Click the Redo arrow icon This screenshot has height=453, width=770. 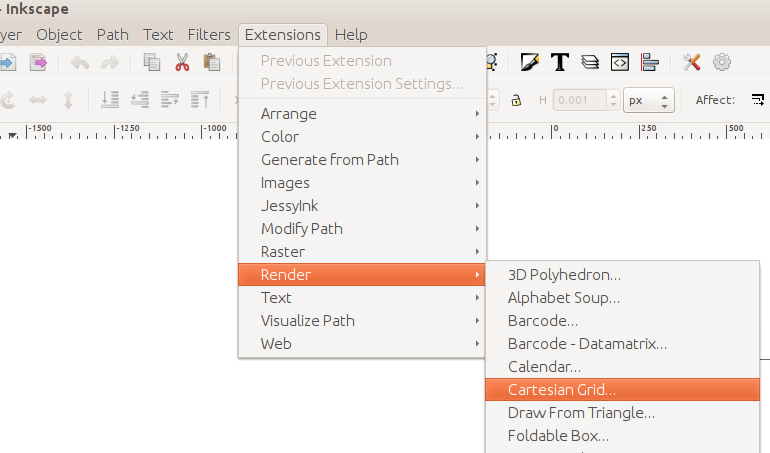tap(110, 62)
